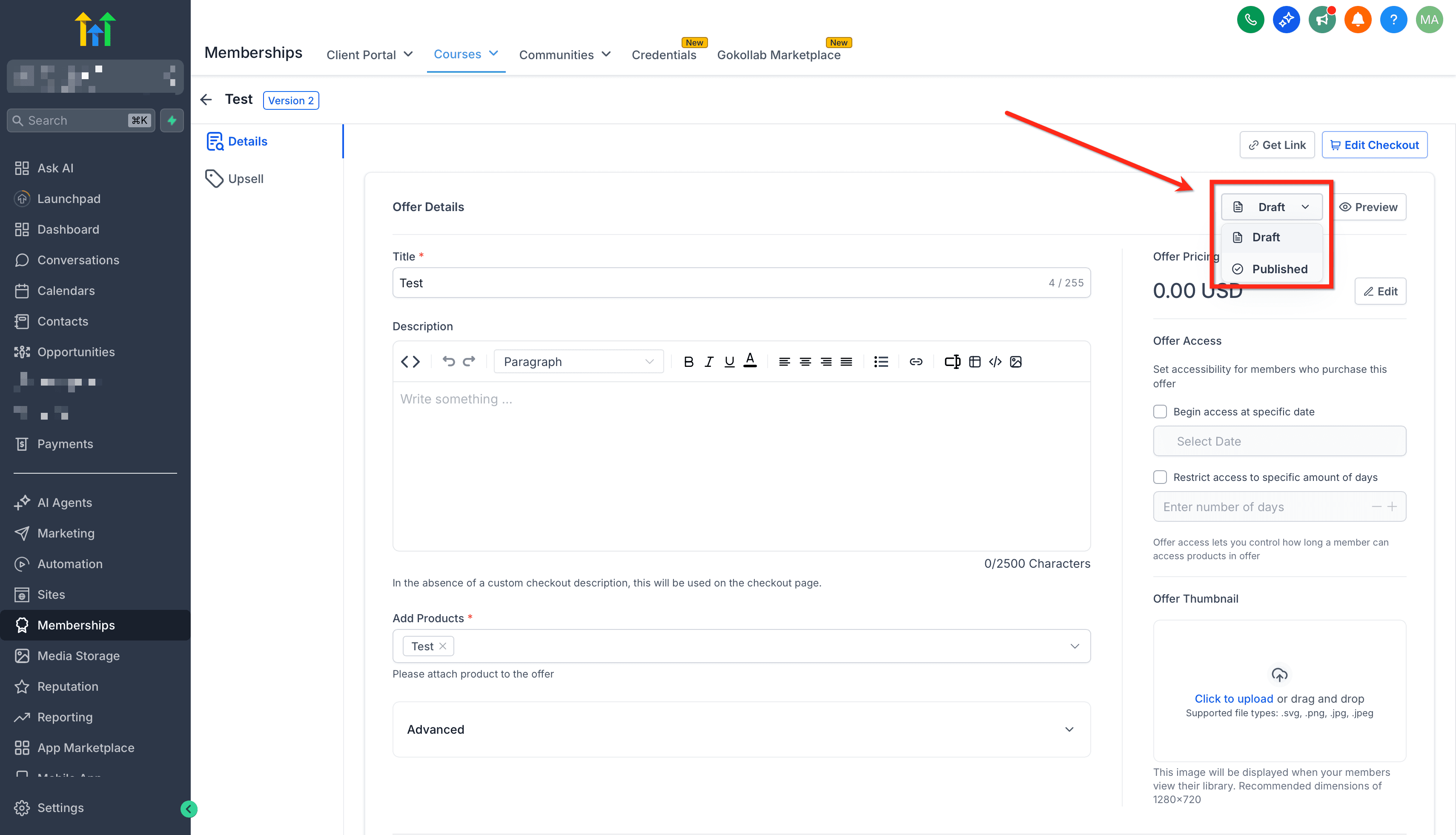Open the Courses tab dropdown
This screenshot has height=835, width=1456.
[x=465, y=54]
